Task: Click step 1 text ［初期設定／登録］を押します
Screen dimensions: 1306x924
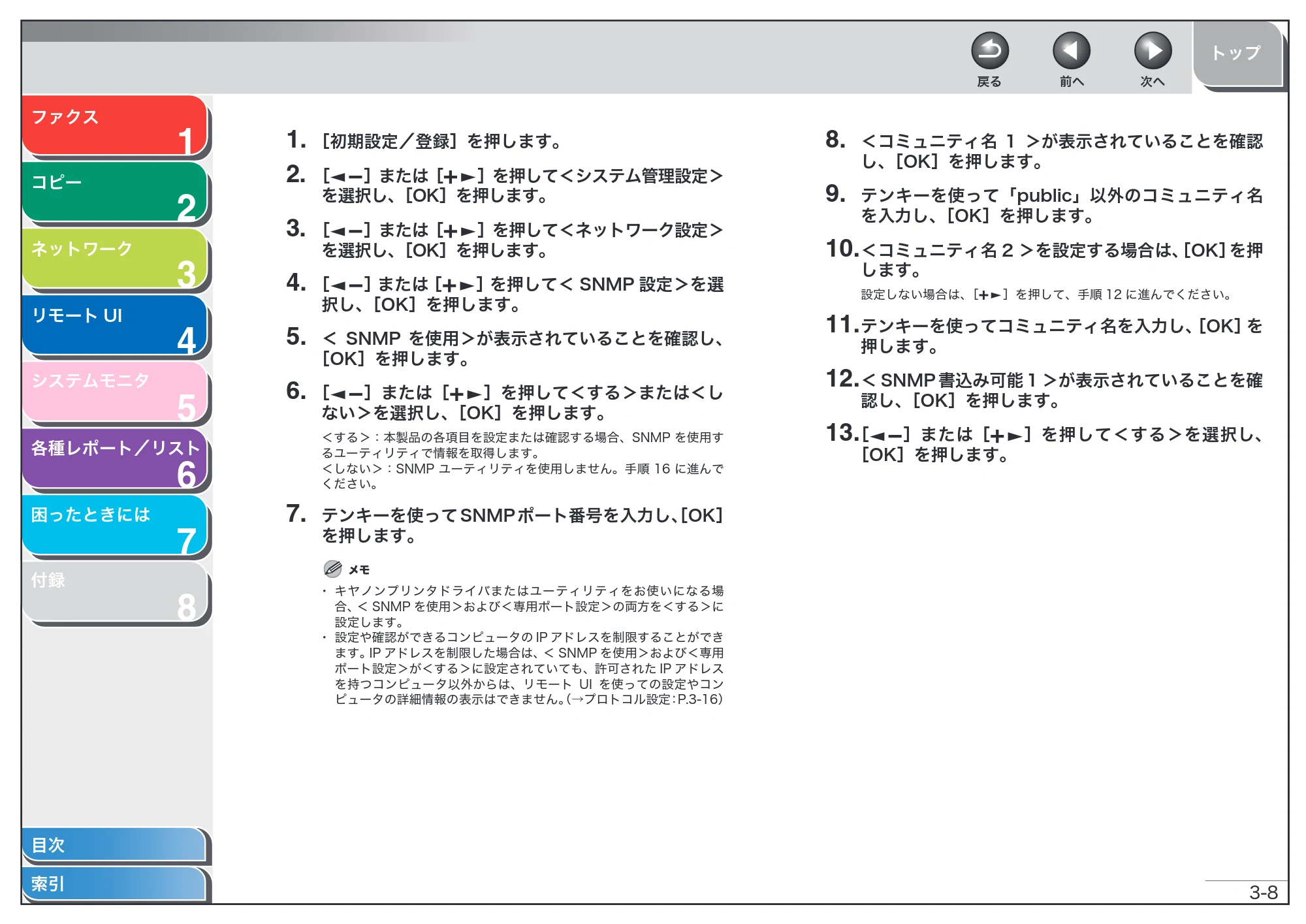Action: (x=443, y=141)
